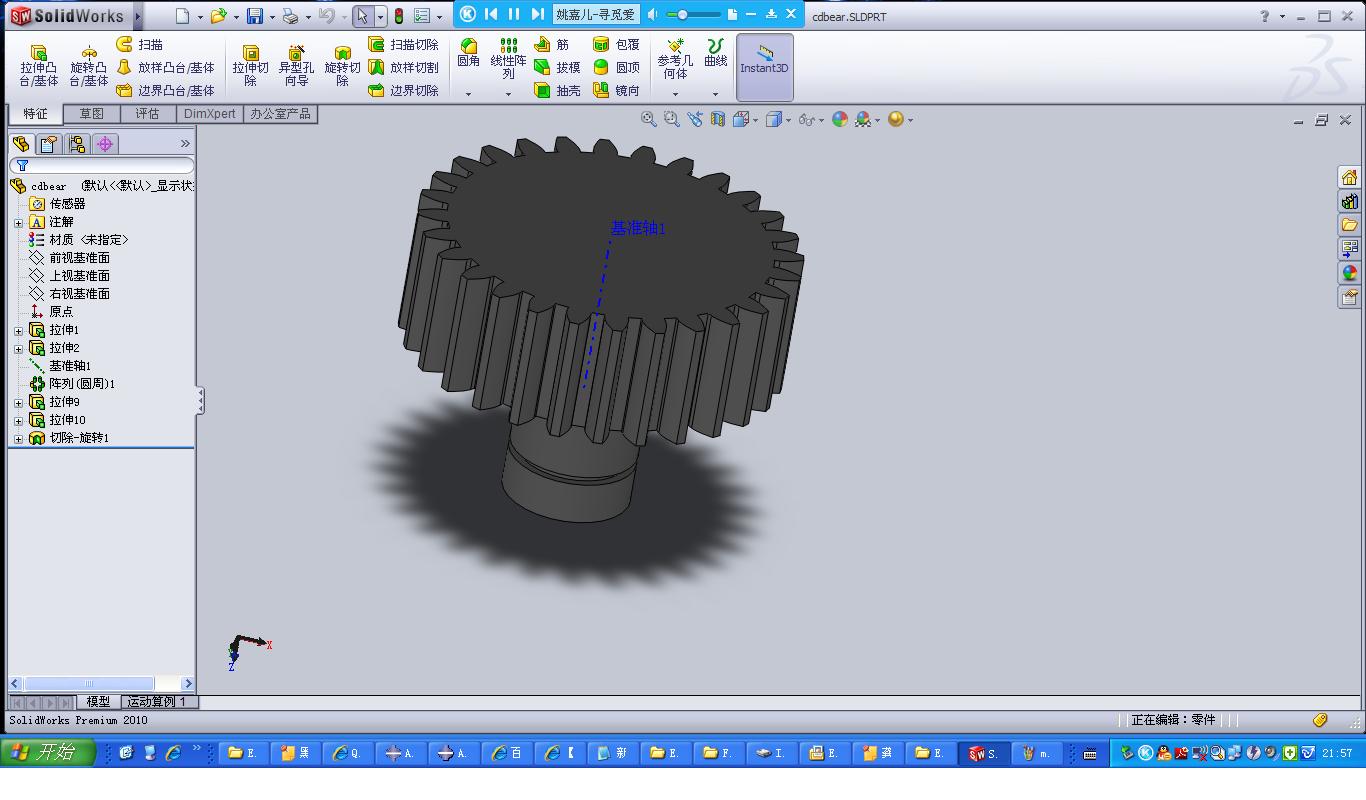The height and width of the screenshot is (800, 1366).
Task: Select the Lofted Boss/Base (放样凸台/基体) tool
Action: pyautogui.click(x=165, y=68)
